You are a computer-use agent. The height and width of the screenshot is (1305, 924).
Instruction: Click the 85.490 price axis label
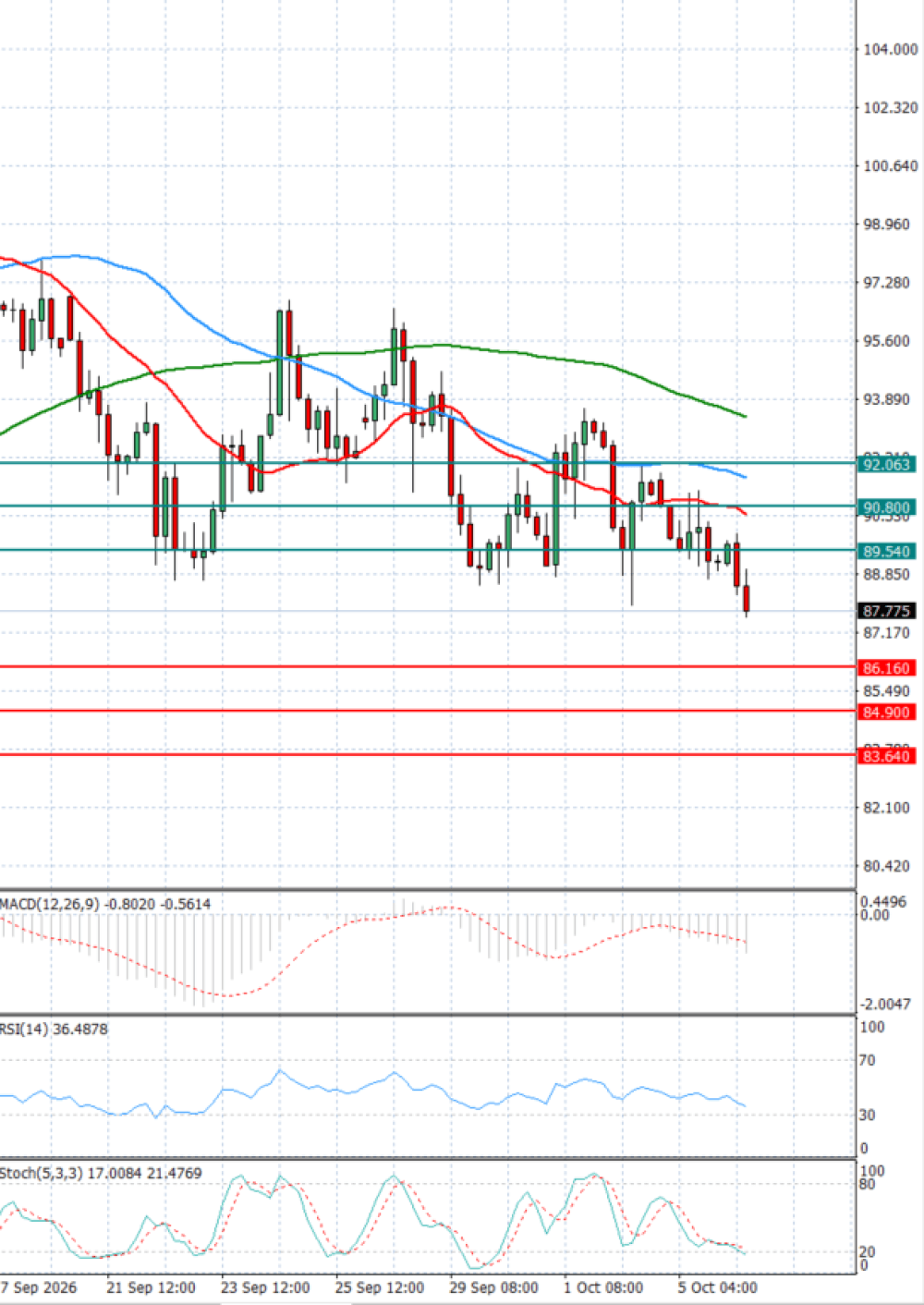886,691
